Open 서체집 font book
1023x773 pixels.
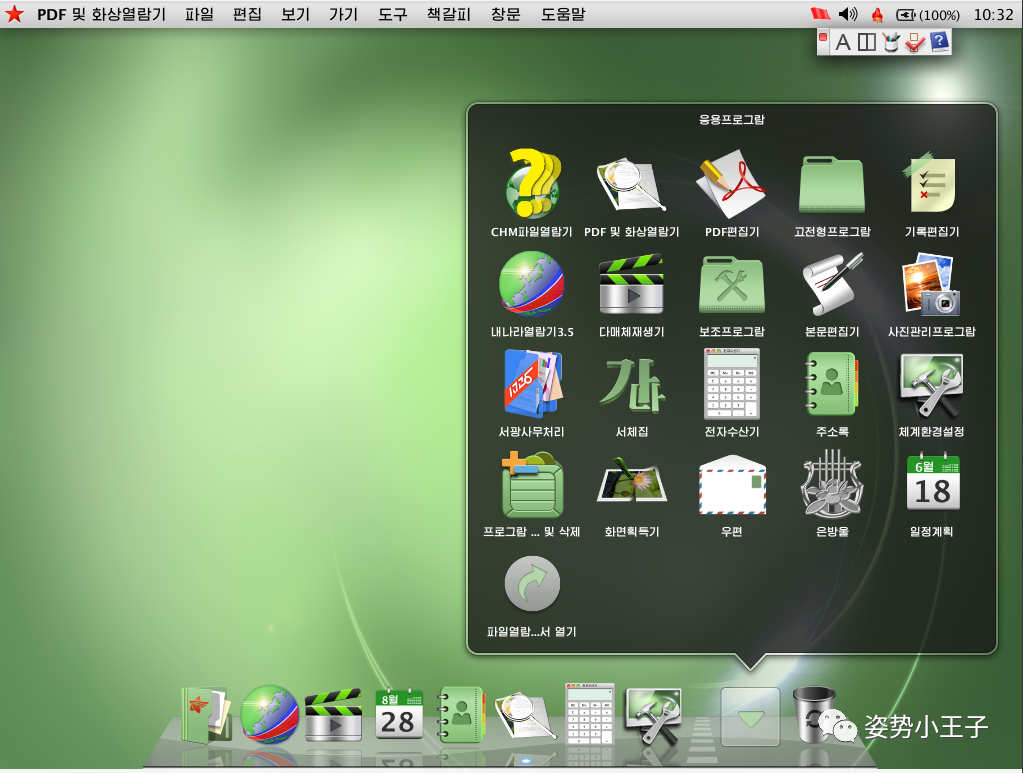[631, 385]
